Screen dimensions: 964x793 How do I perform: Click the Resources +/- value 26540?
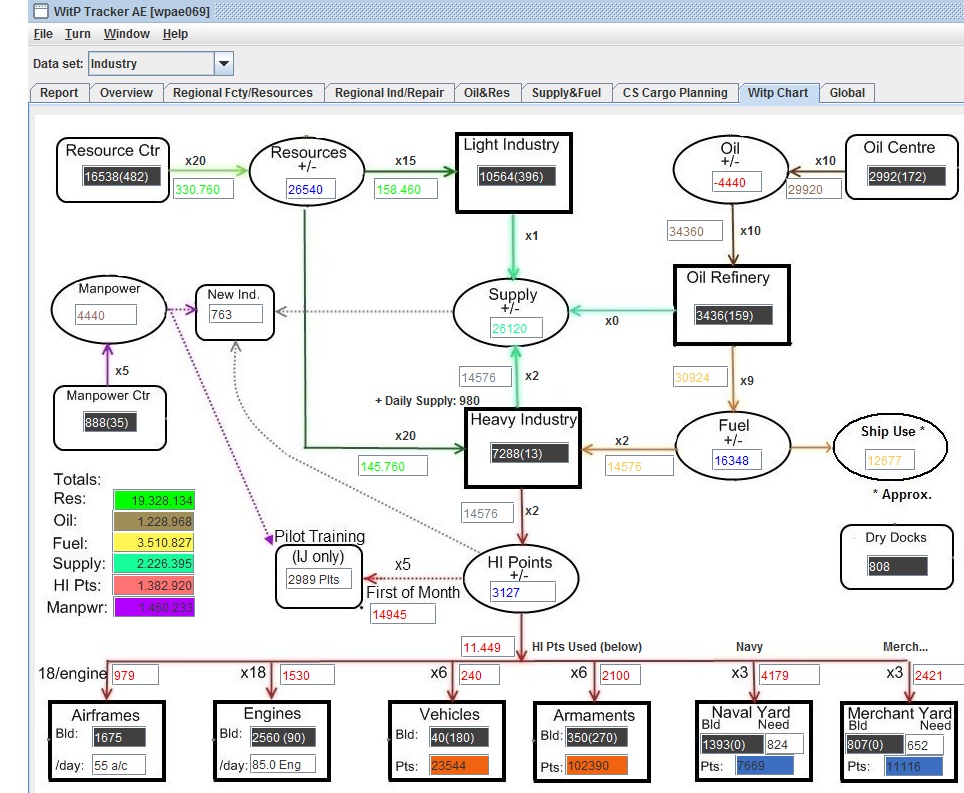pyautogui.click(x=310, y=189)
